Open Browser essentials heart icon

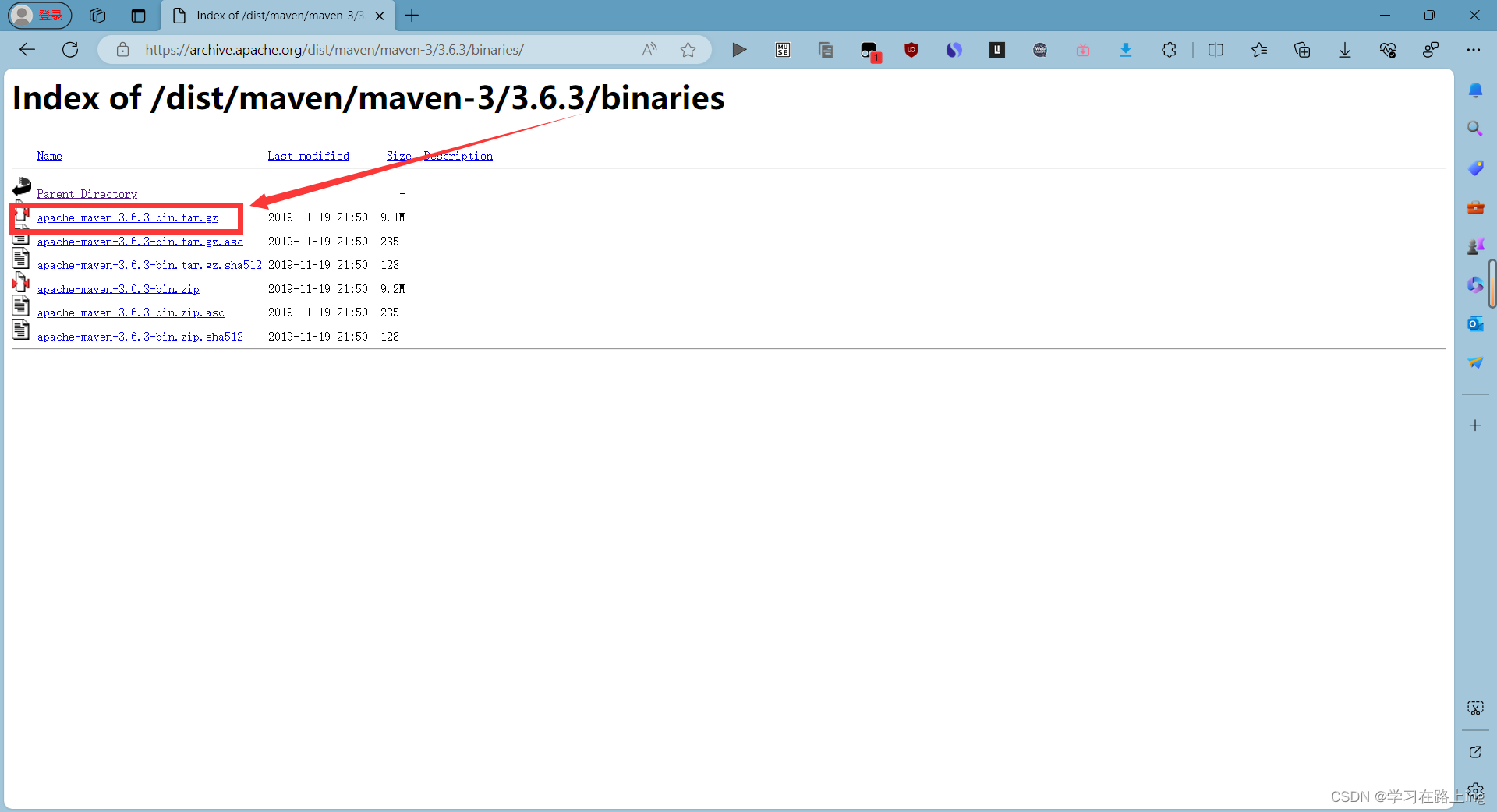click(1388, 50)
